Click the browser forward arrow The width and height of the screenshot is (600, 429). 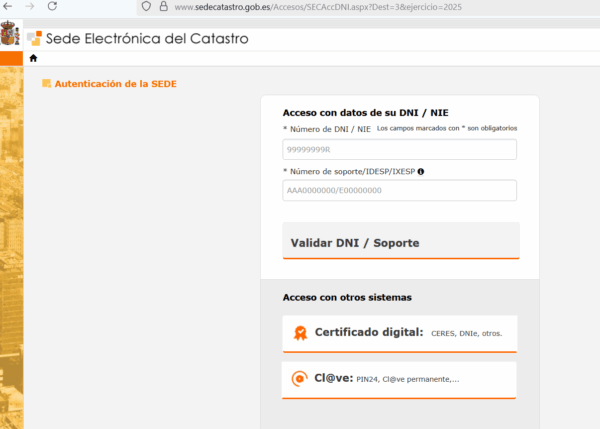[x=29, y=6]
